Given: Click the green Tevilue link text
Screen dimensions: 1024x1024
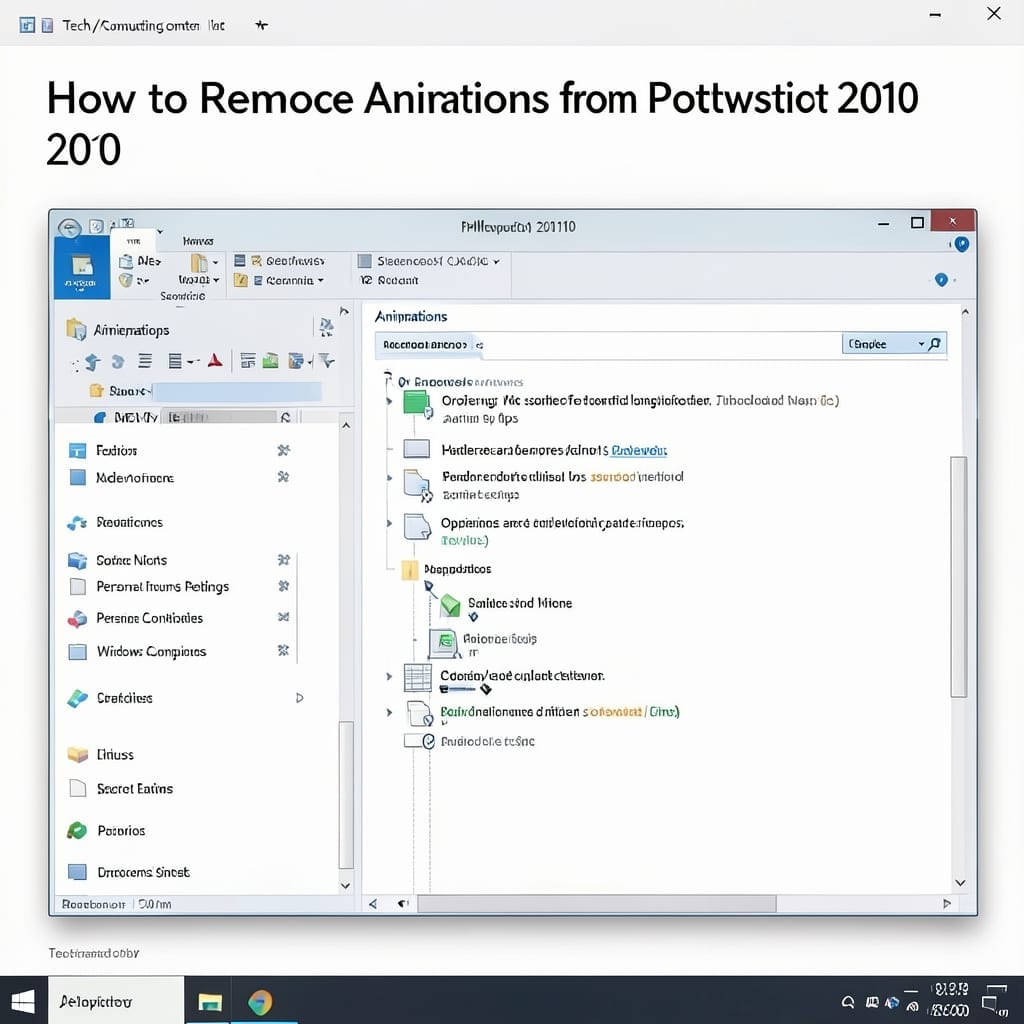Looking at the screenshot, I should 464,540.
